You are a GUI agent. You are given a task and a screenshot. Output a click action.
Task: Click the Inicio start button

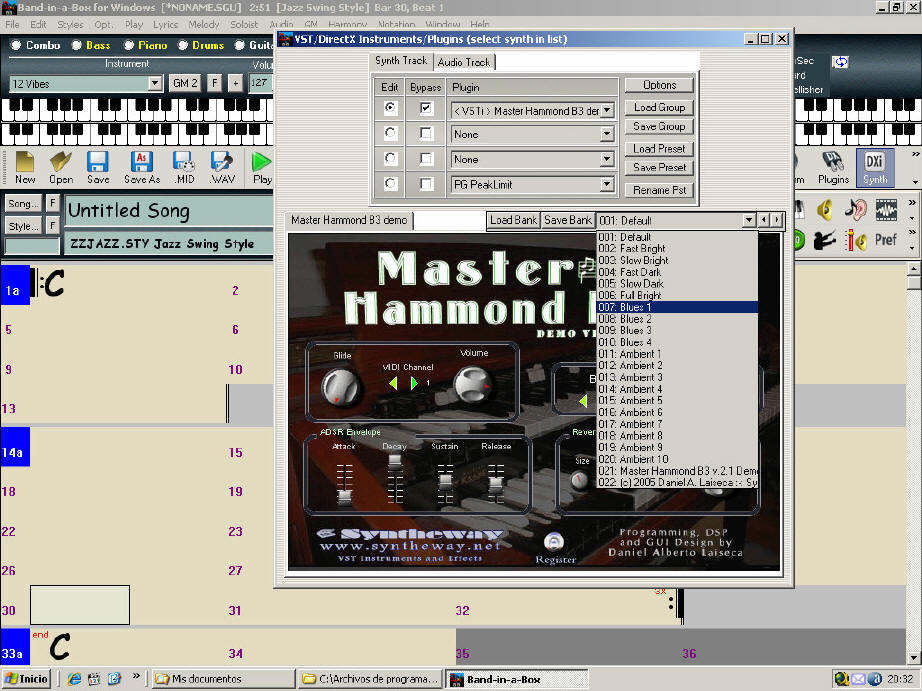click(x=26, y=679)
